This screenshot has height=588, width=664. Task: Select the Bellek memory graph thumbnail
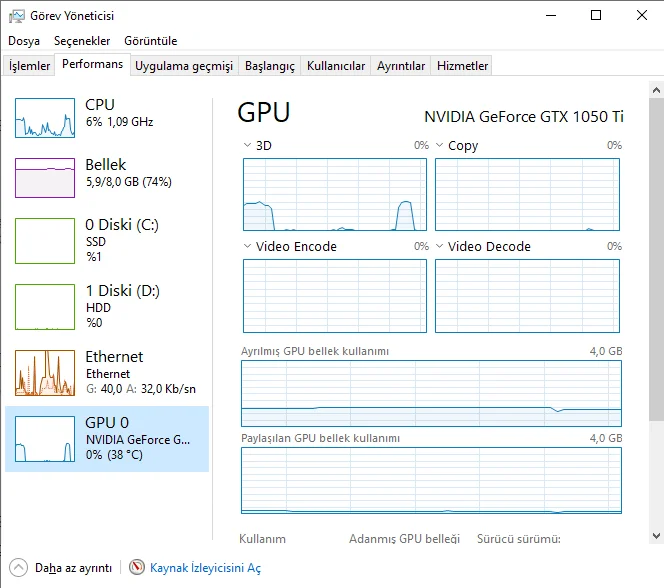click(45, 178)
